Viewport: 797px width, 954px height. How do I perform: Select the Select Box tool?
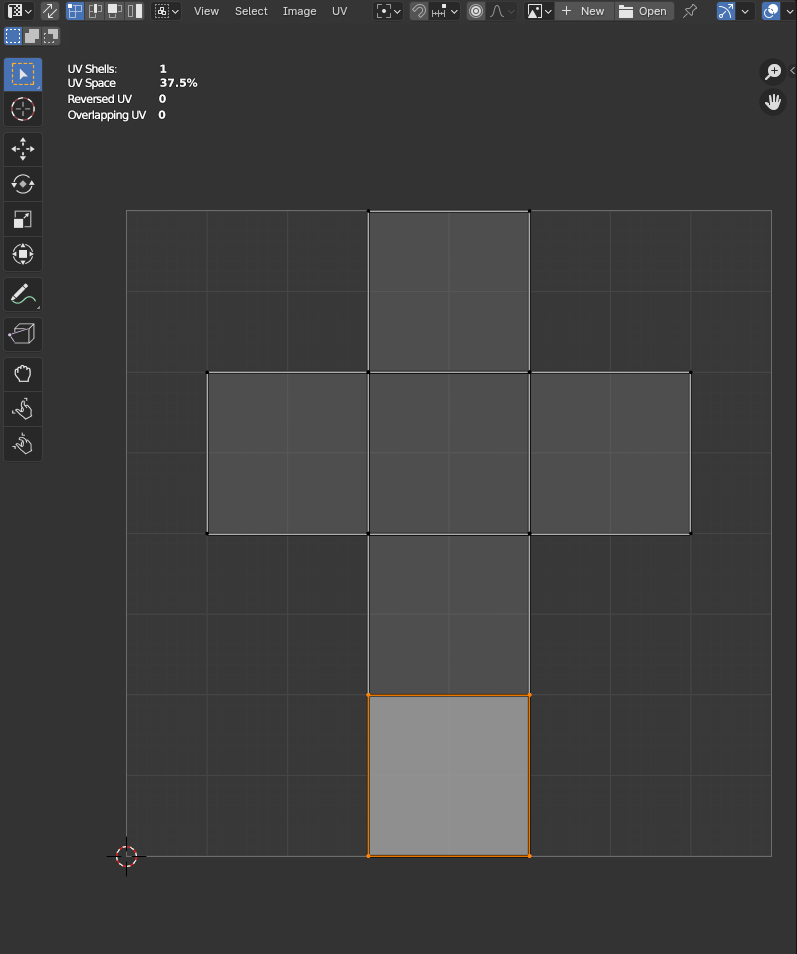23,74
